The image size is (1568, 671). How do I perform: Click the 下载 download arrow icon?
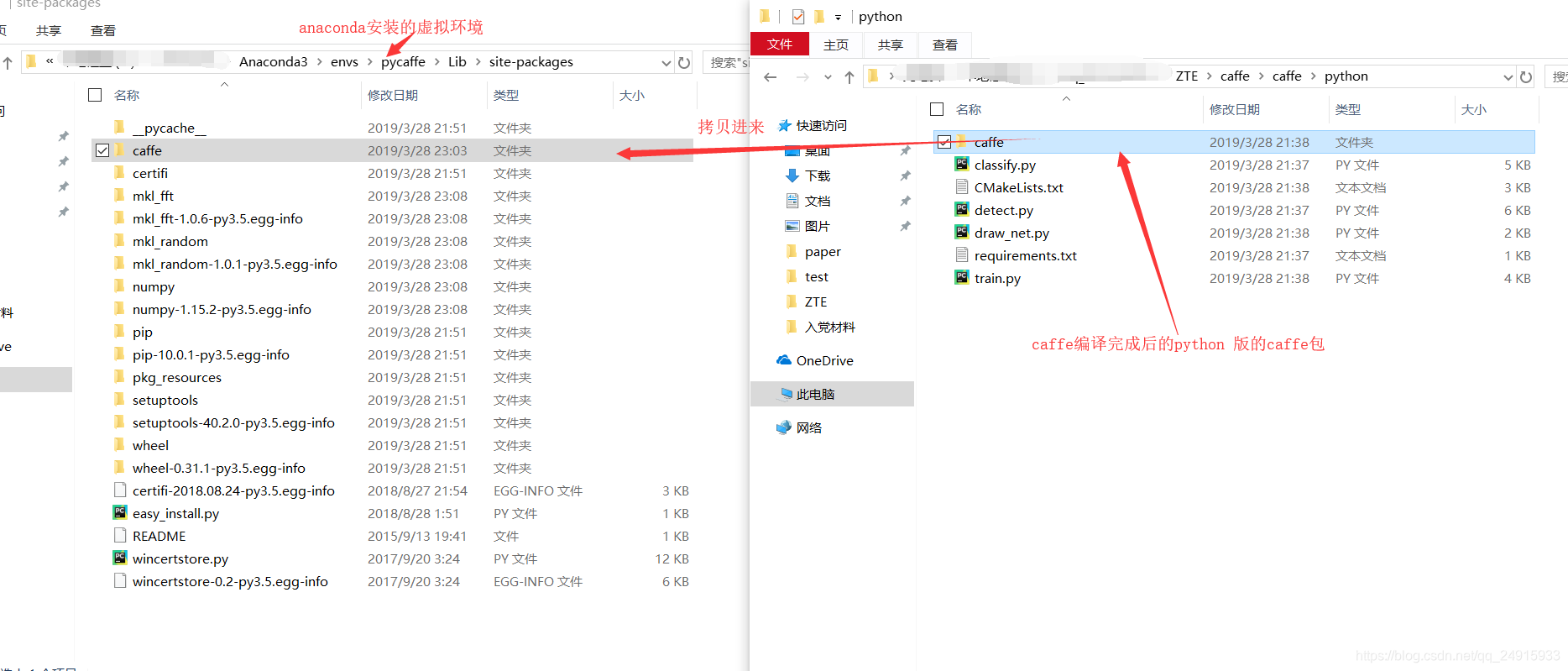click(x=792, y=176)
